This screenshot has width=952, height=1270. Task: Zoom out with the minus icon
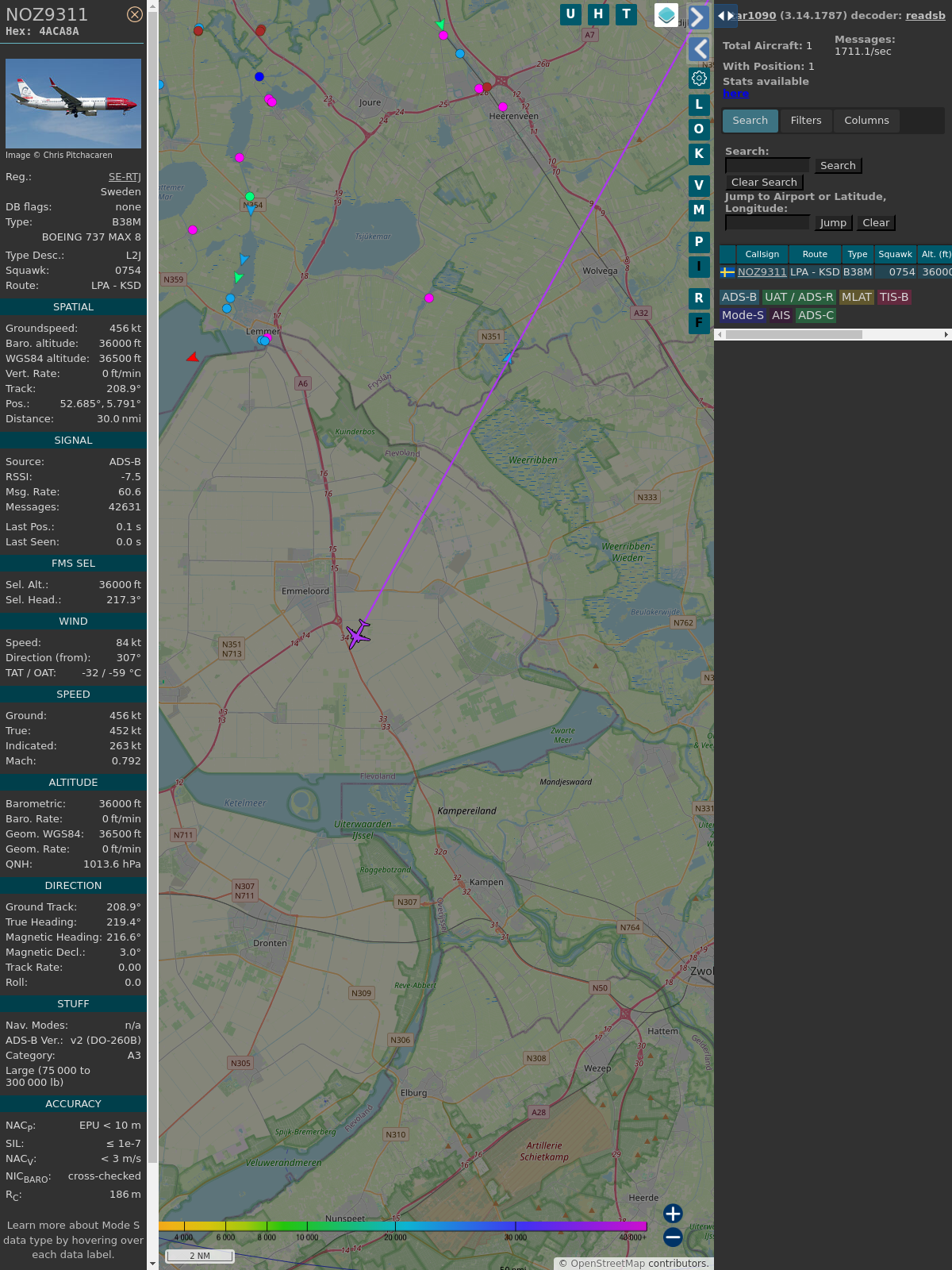673,1237
